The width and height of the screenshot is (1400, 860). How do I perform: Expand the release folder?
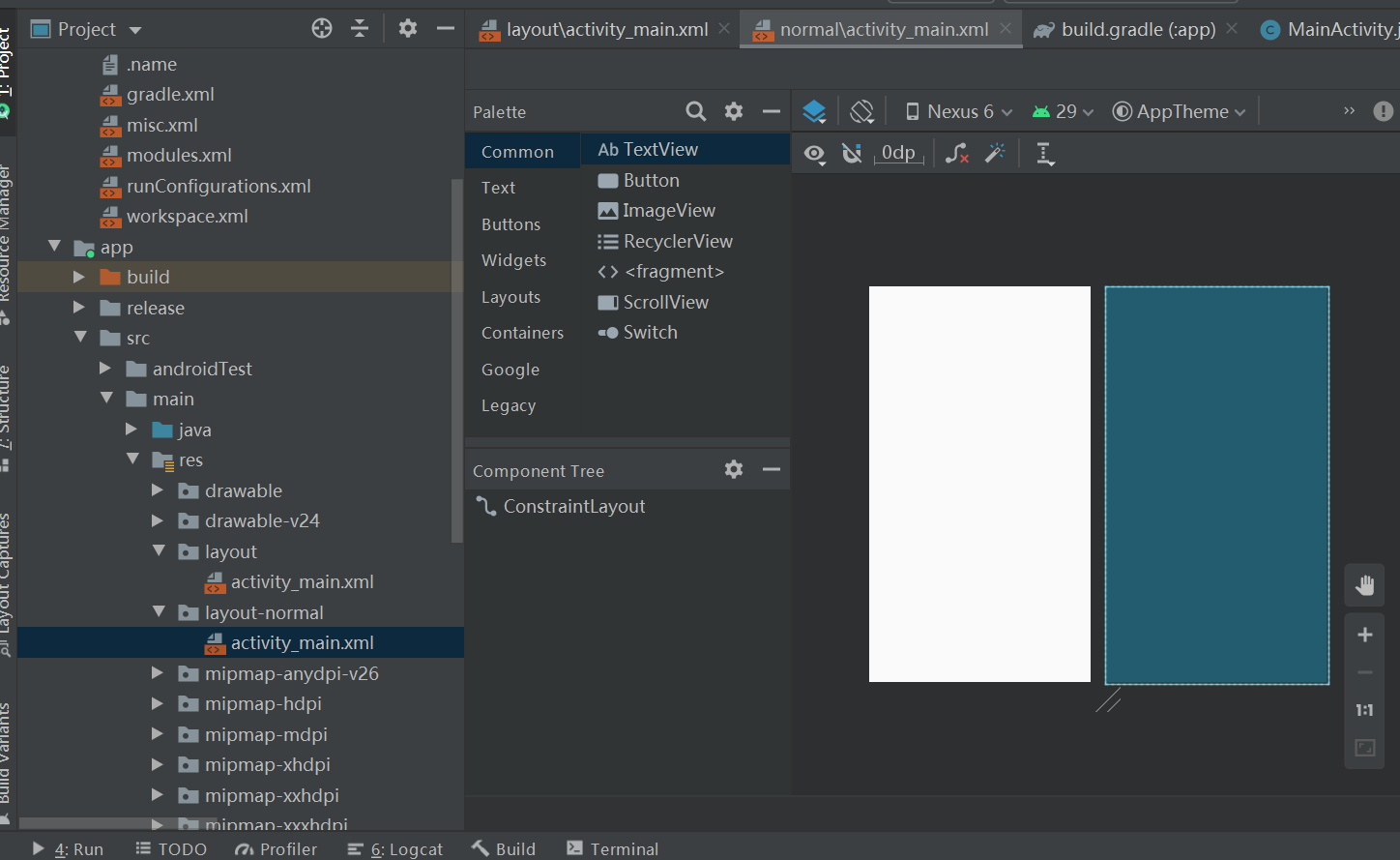click(x=79, y=308)
